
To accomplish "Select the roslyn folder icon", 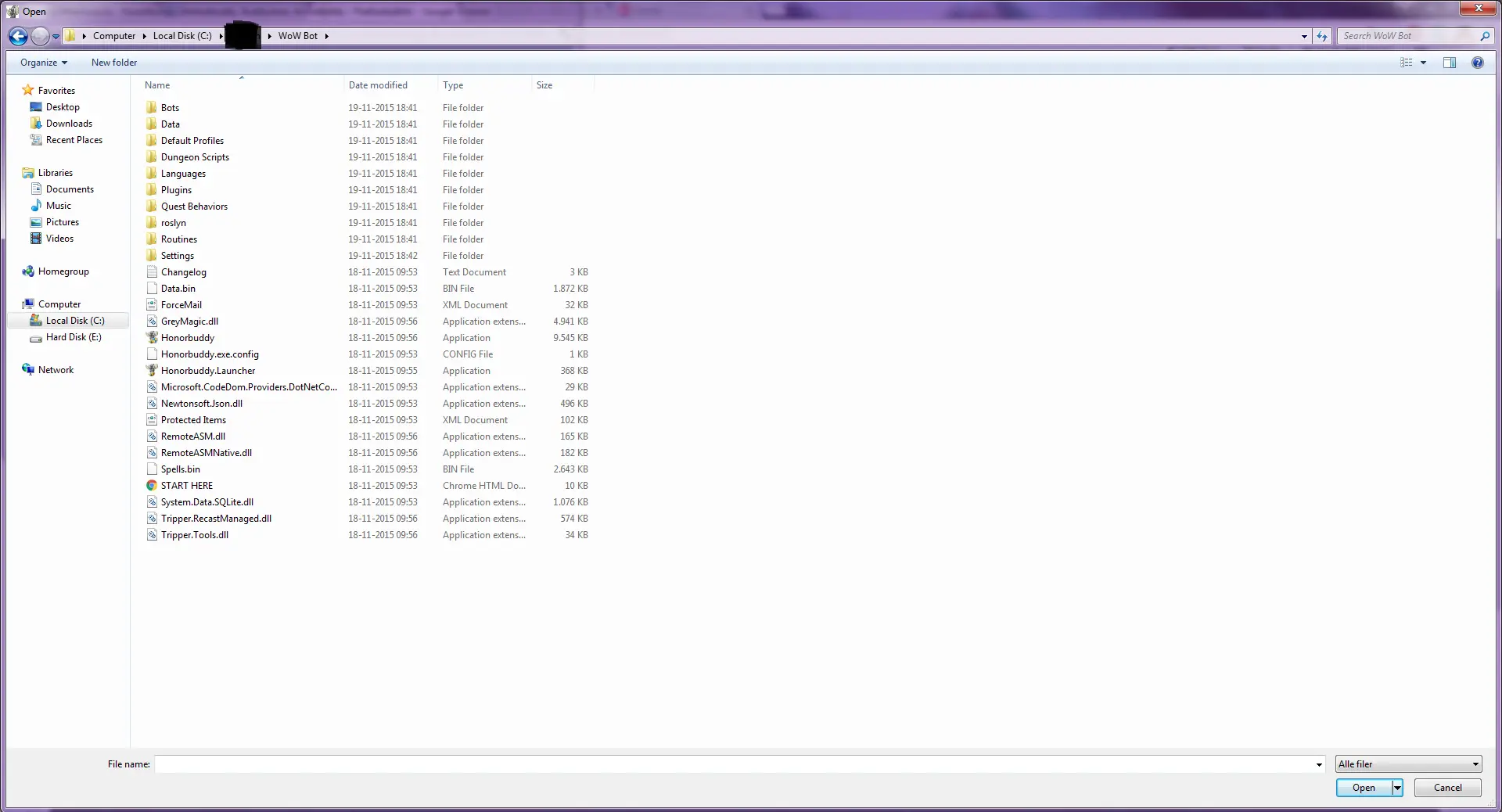I will tap(152, 222).
